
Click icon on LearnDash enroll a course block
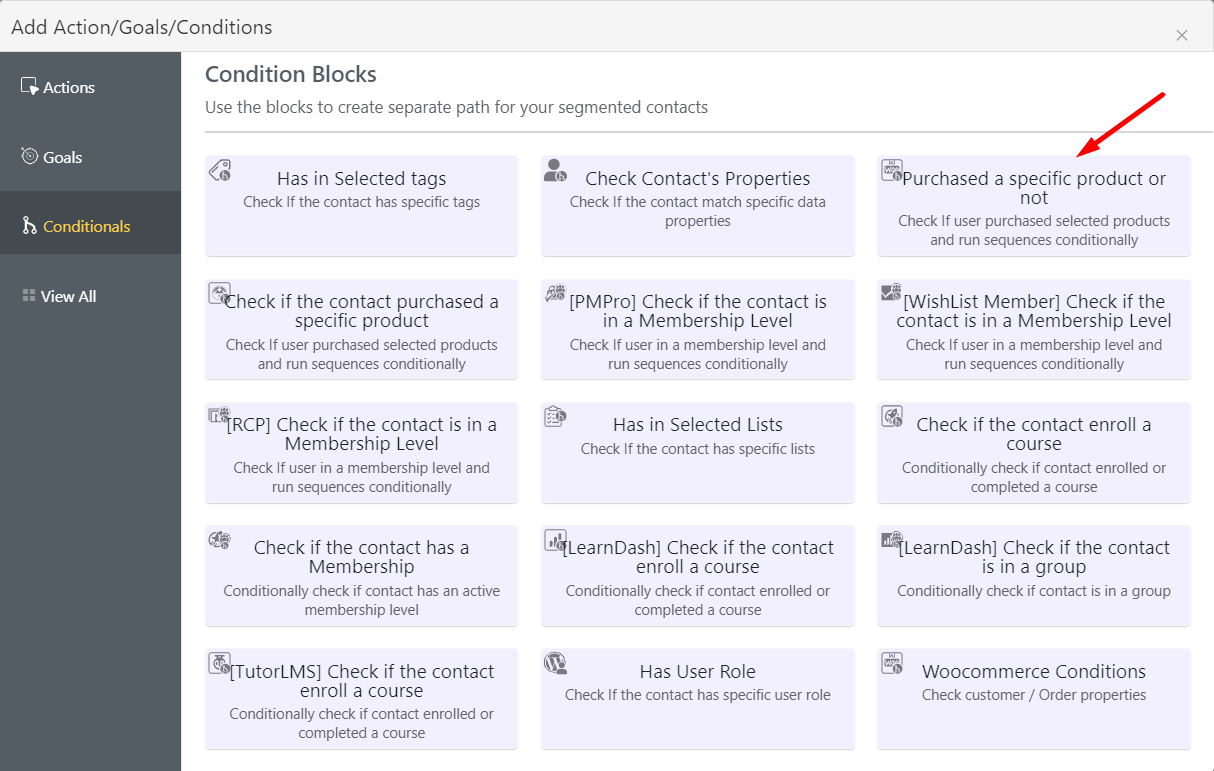(555, 540)
